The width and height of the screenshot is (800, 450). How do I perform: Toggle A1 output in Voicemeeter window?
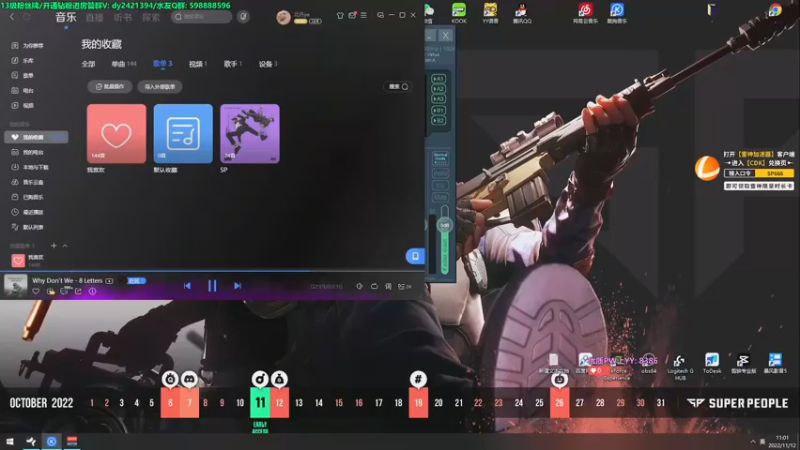(x=438, y=79)
